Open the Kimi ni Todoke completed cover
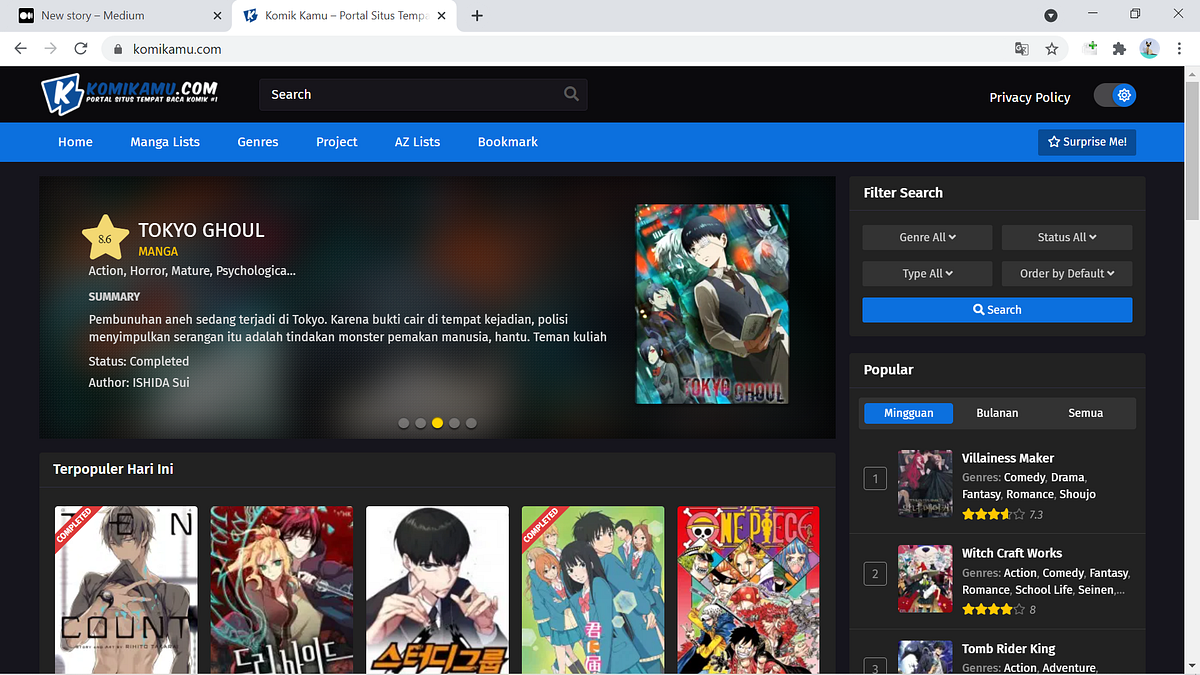1200x675 pixels. click(592, 590)
